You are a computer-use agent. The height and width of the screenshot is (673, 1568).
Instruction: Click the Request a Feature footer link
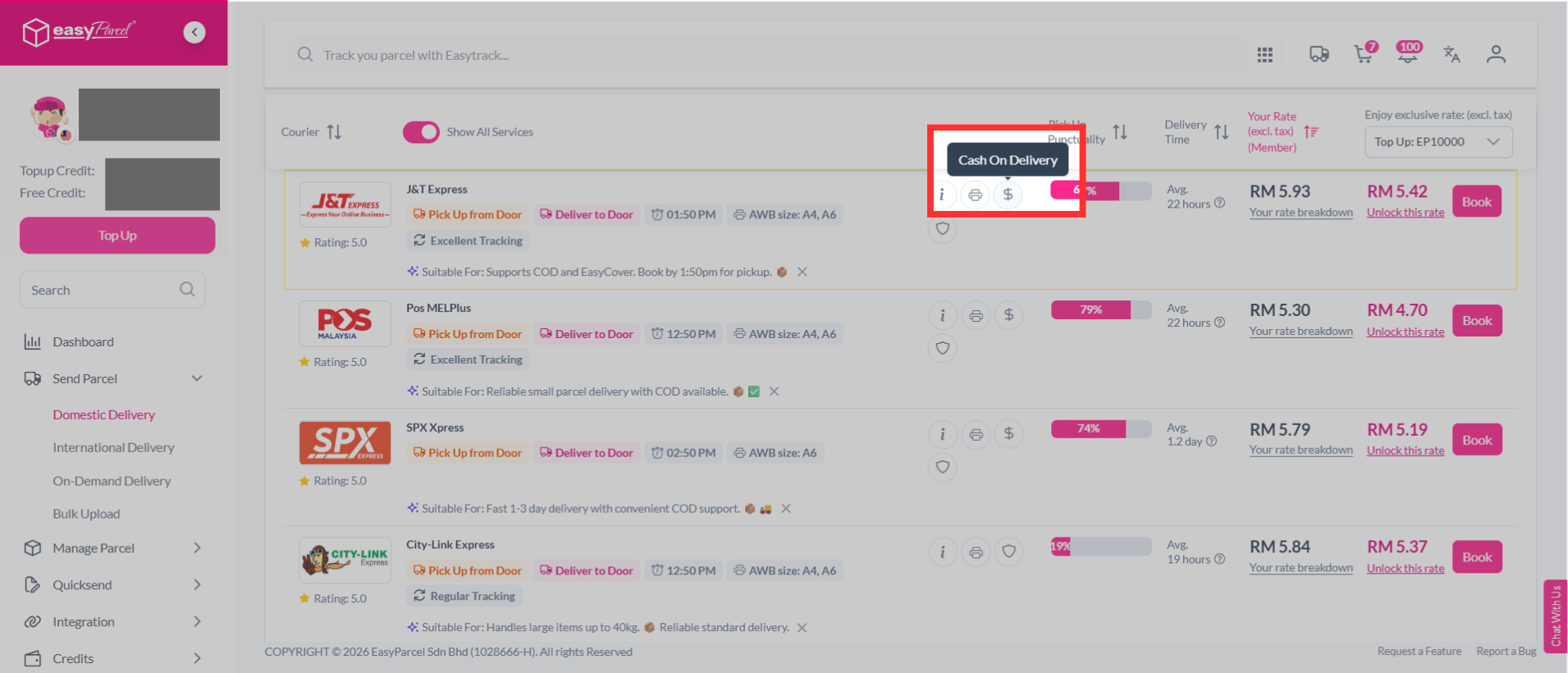(x=1419, y=651)
